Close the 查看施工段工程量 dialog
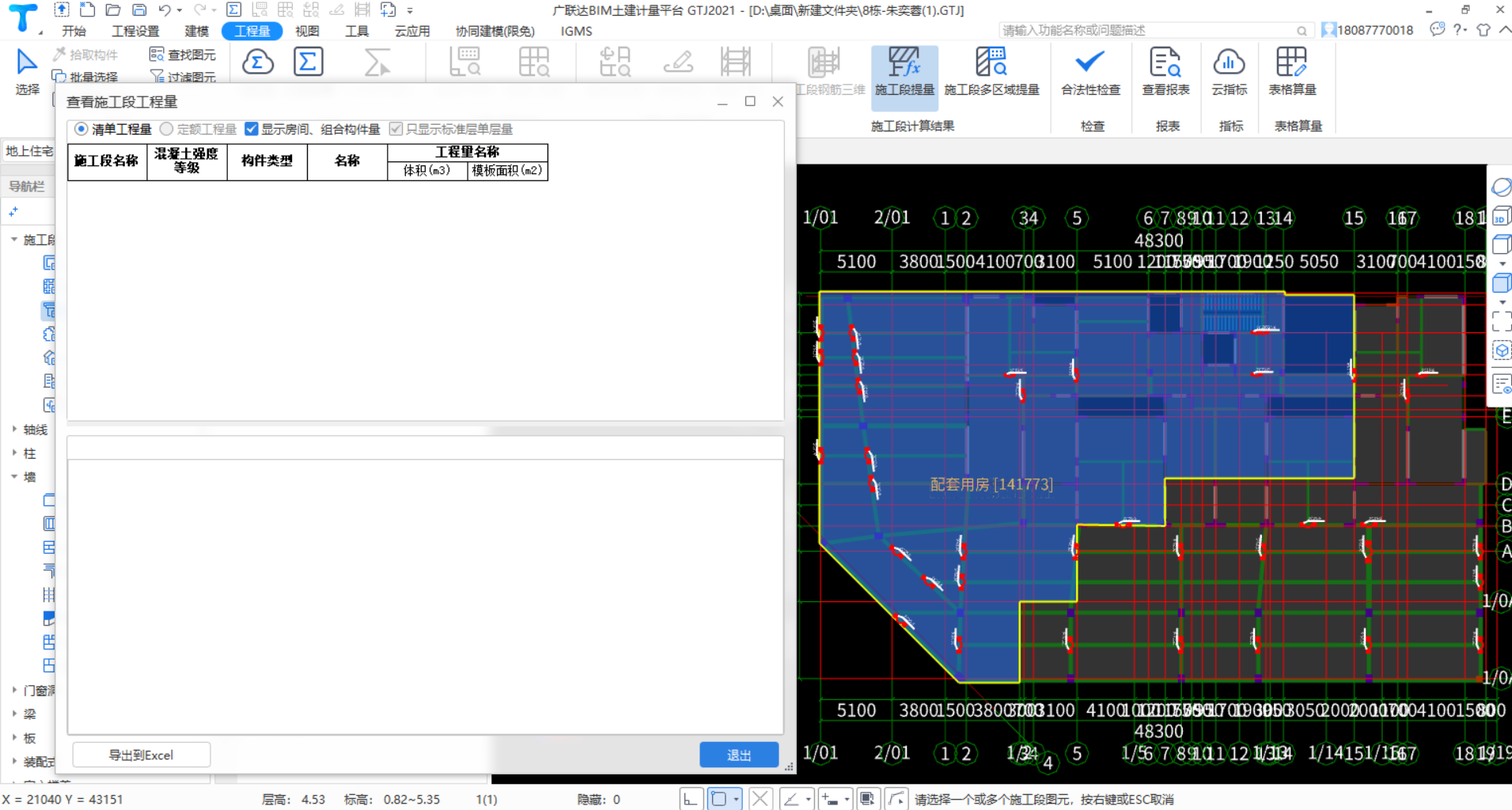This screenshot has width=1512, height=810. click(x=778, y=101)
